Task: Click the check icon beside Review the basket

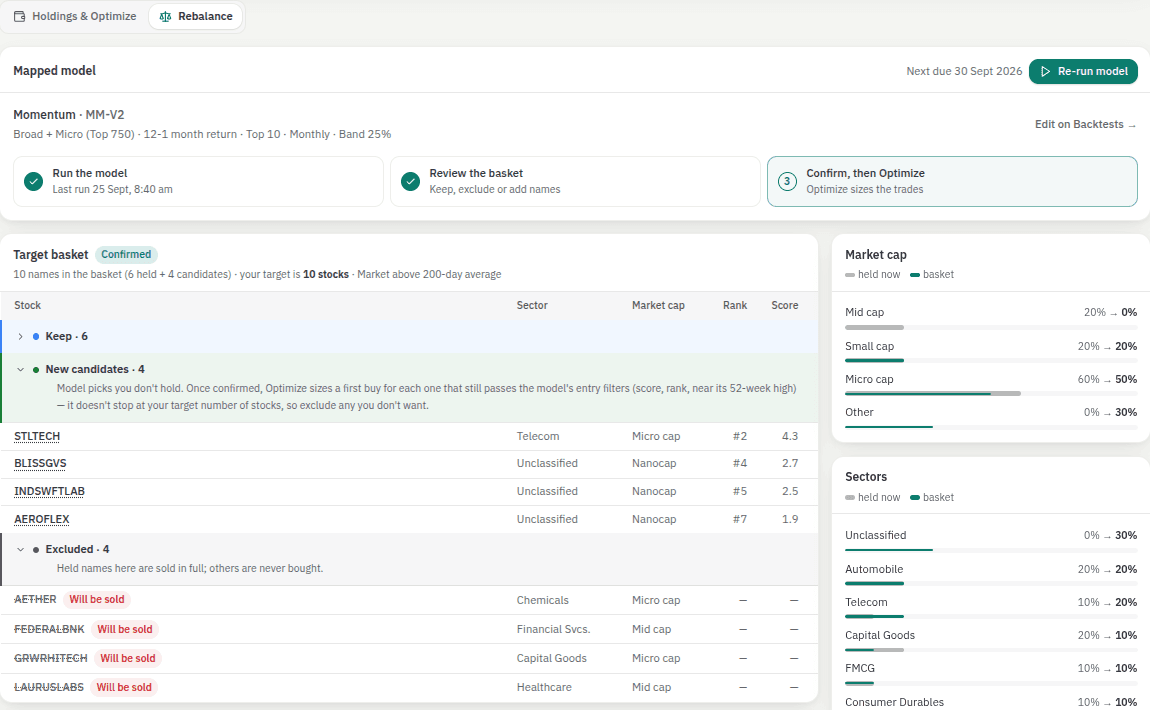Action: (411, 181)
